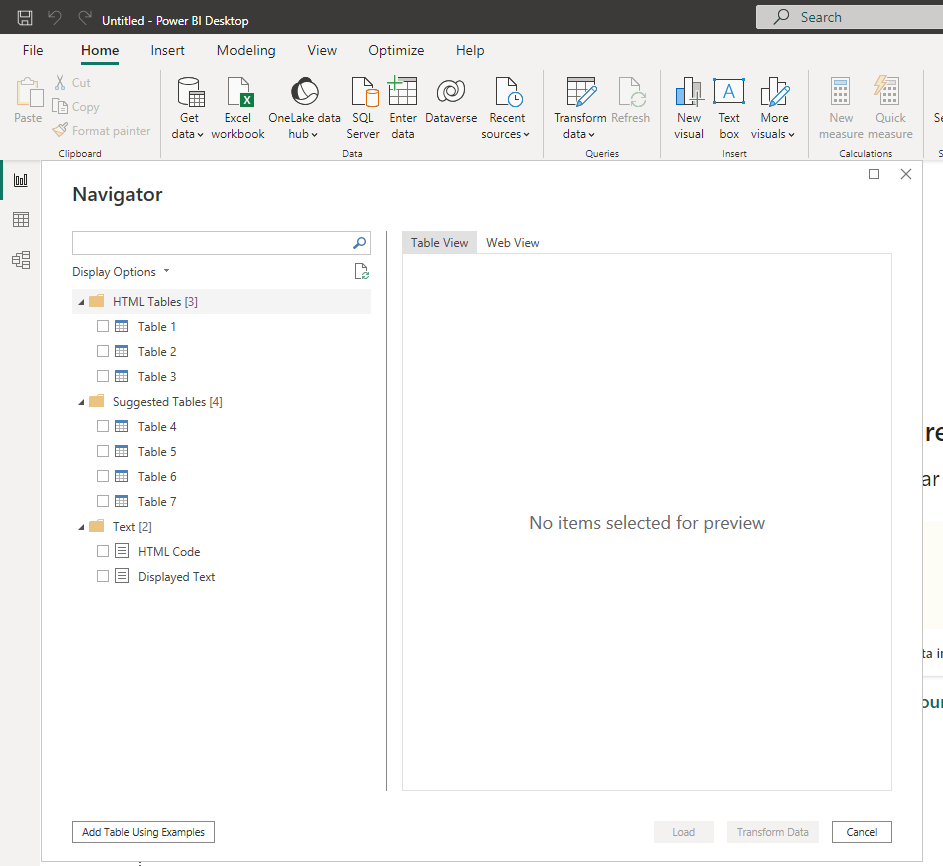
Task: Click the Load button
Action: click(x=683, y=832)
